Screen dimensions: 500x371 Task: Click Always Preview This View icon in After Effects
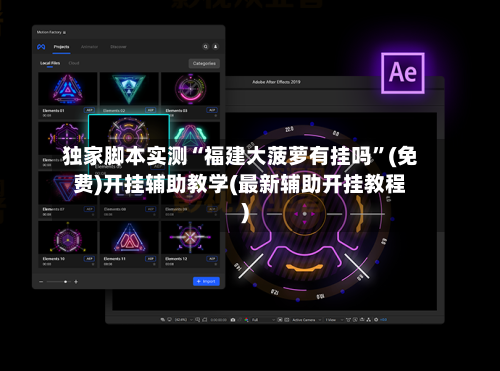pos(163,320)
